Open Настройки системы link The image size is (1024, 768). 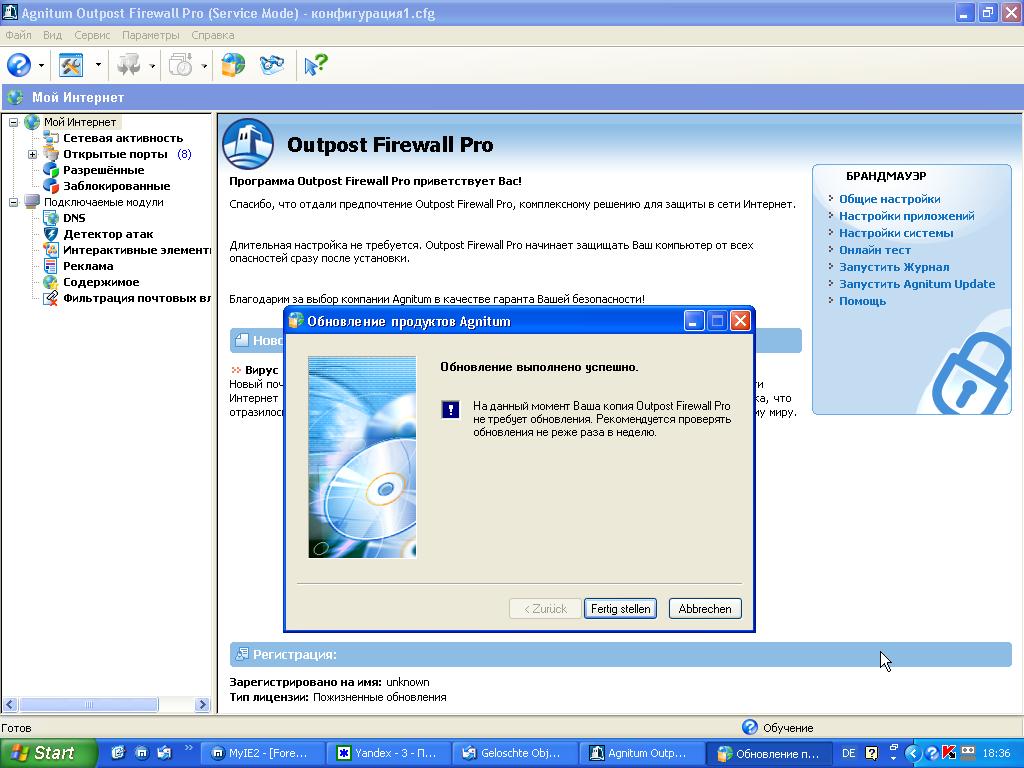(x=896, y=233)
